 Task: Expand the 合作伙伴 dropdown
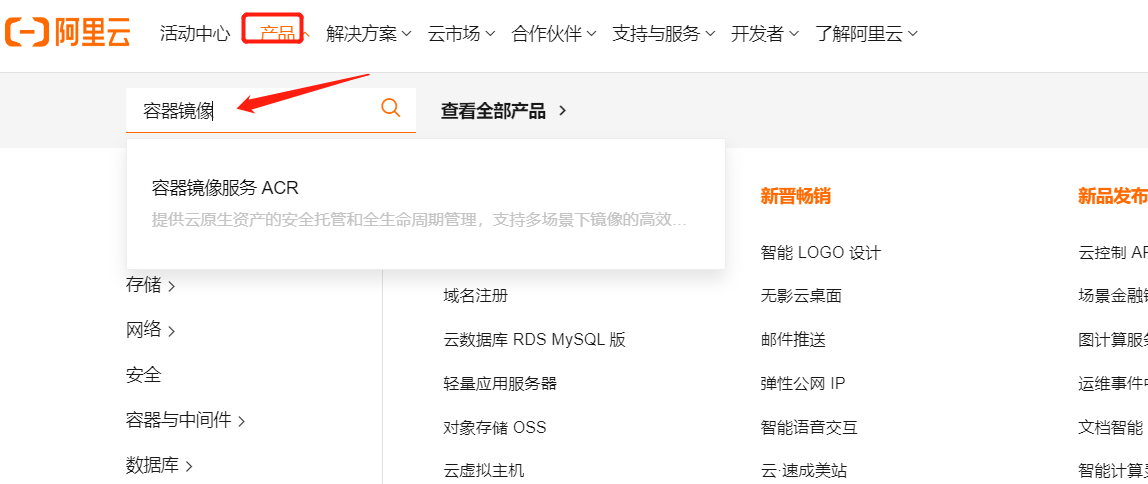click(x=554, y=34)
